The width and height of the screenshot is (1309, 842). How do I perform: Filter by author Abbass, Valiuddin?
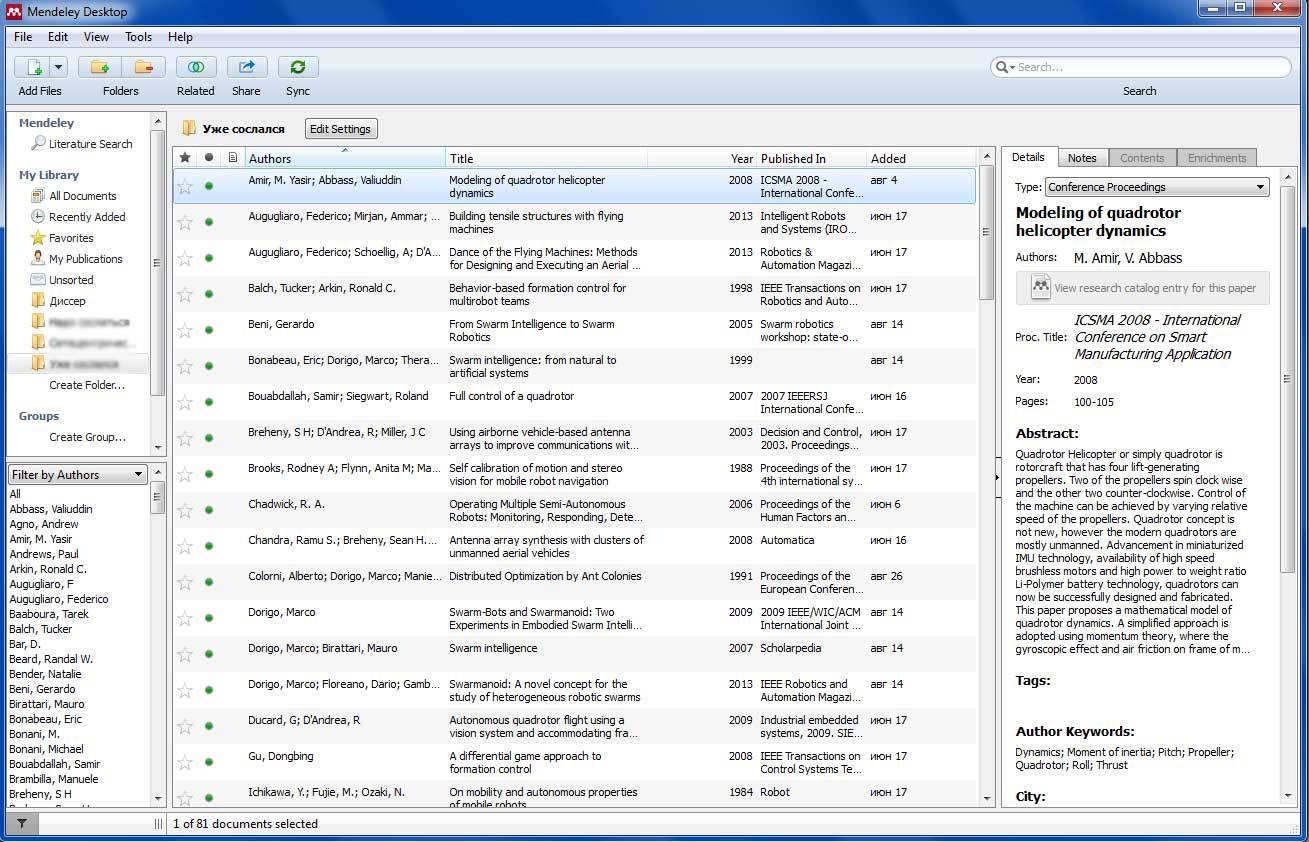pos(51,509)
